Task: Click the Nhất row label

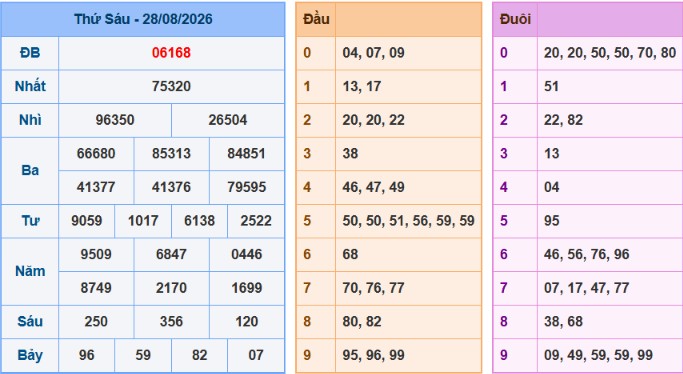Action: coord(30,86)
